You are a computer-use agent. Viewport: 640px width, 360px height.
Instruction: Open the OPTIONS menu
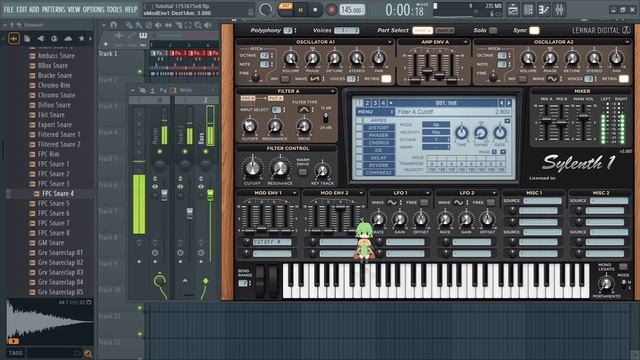[x=93, y=9]
